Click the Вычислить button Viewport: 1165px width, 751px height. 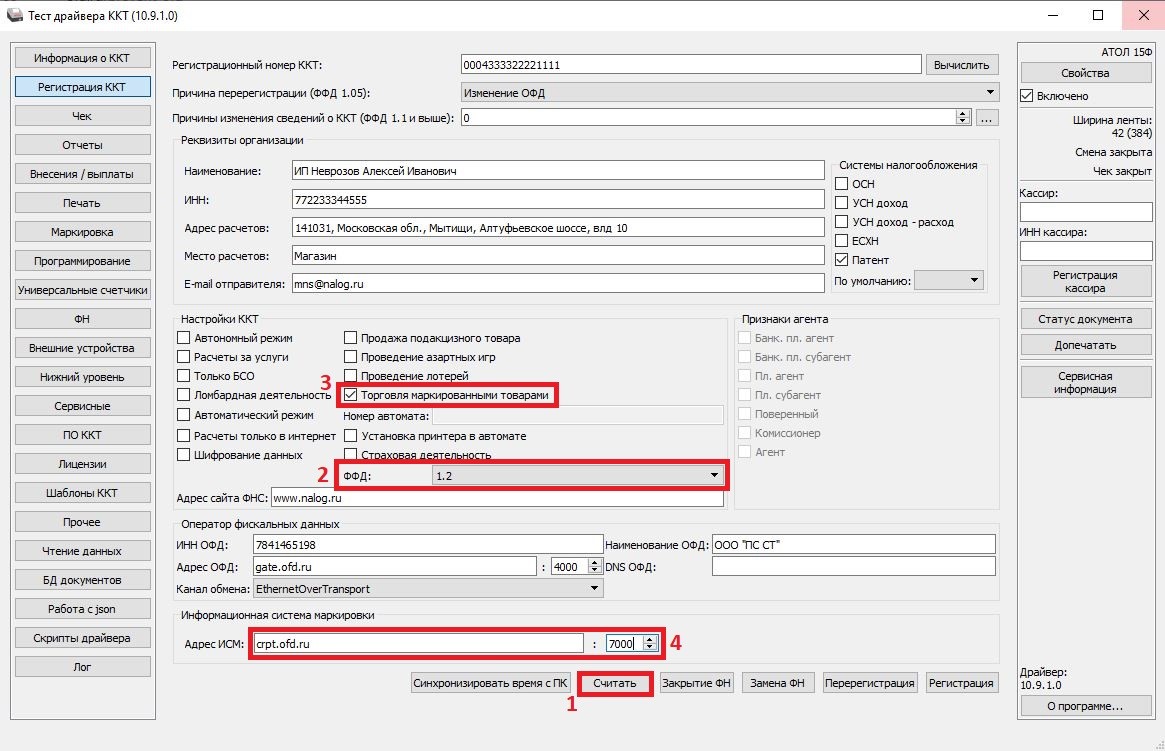coord(961,65)
